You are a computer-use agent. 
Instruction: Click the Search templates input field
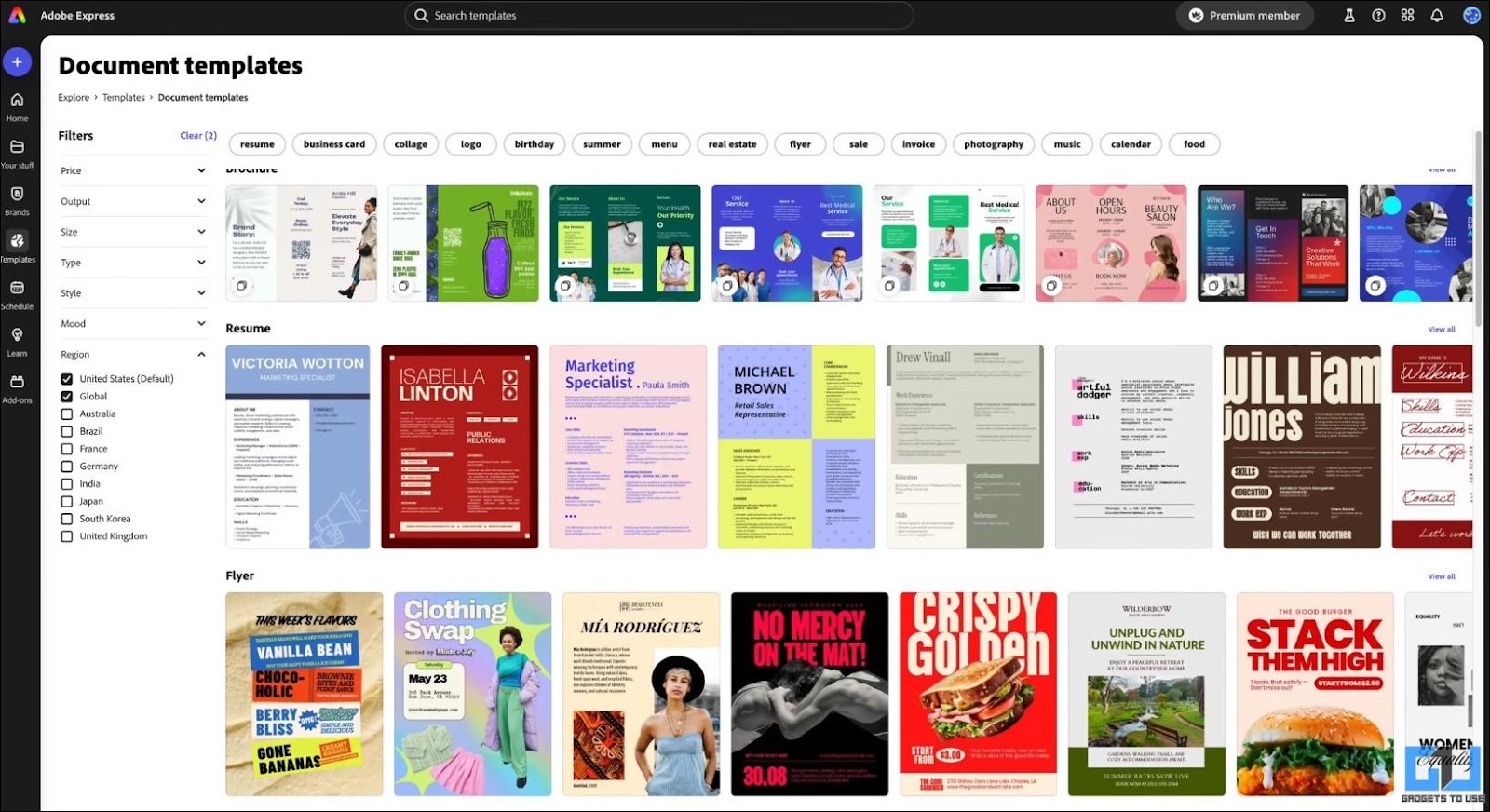659,16
